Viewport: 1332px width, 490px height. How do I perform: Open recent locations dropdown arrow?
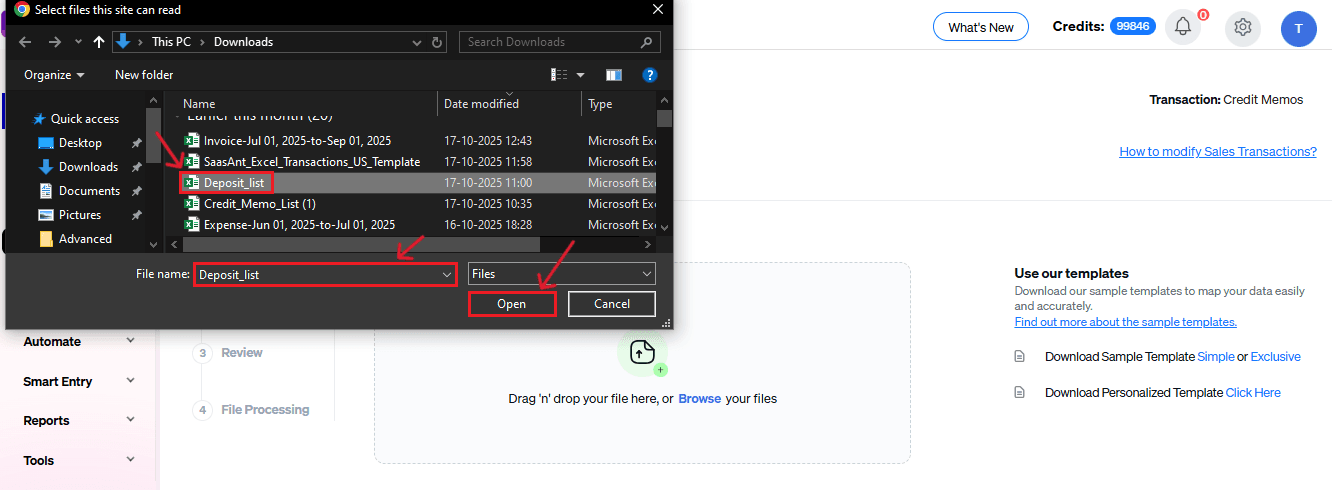tap(78, 42)
